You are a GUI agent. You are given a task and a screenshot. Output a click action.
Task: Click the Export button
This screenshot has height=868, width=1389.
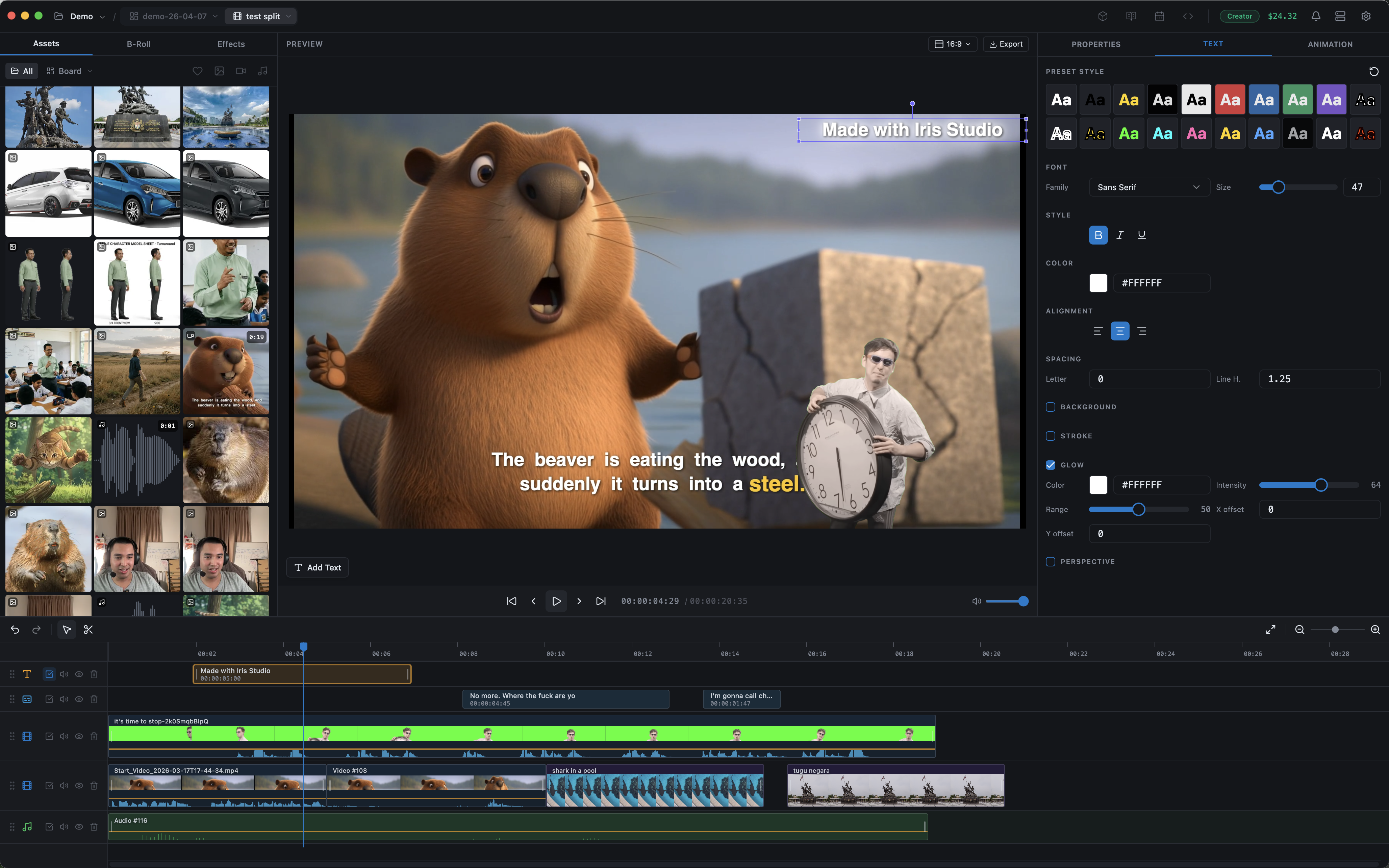click(1006, 44)
